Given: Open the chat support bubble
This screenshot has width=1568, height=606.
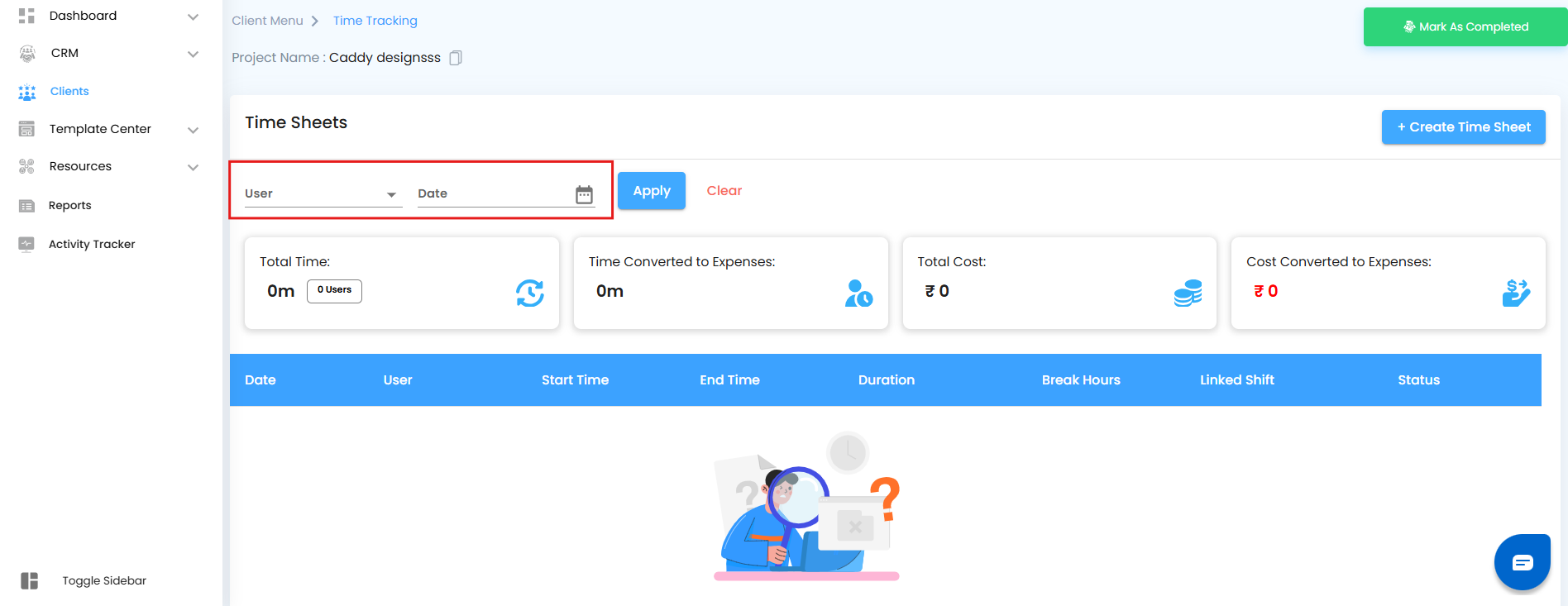Looking at the screenshot, I should 1523,562.
